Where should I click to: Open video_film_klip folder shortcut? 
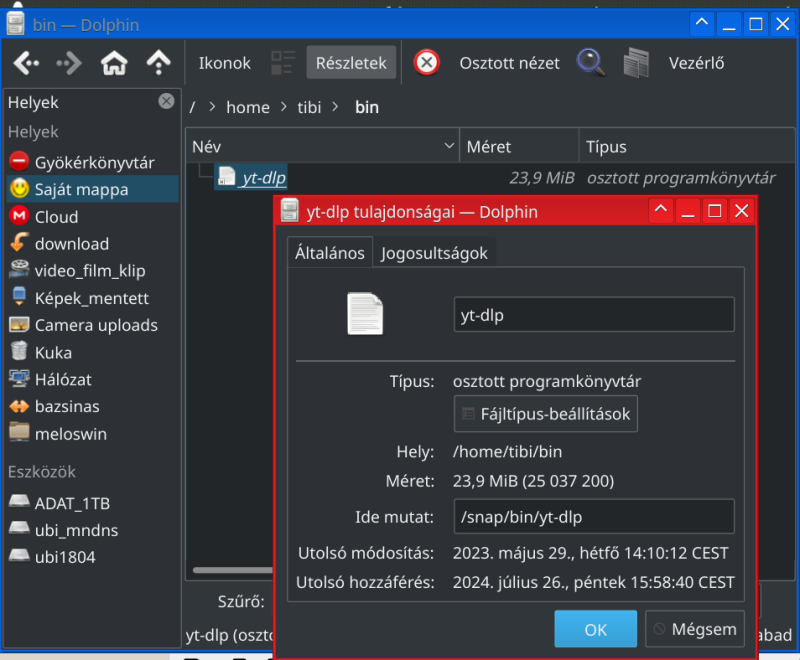[x=93, y=271]
